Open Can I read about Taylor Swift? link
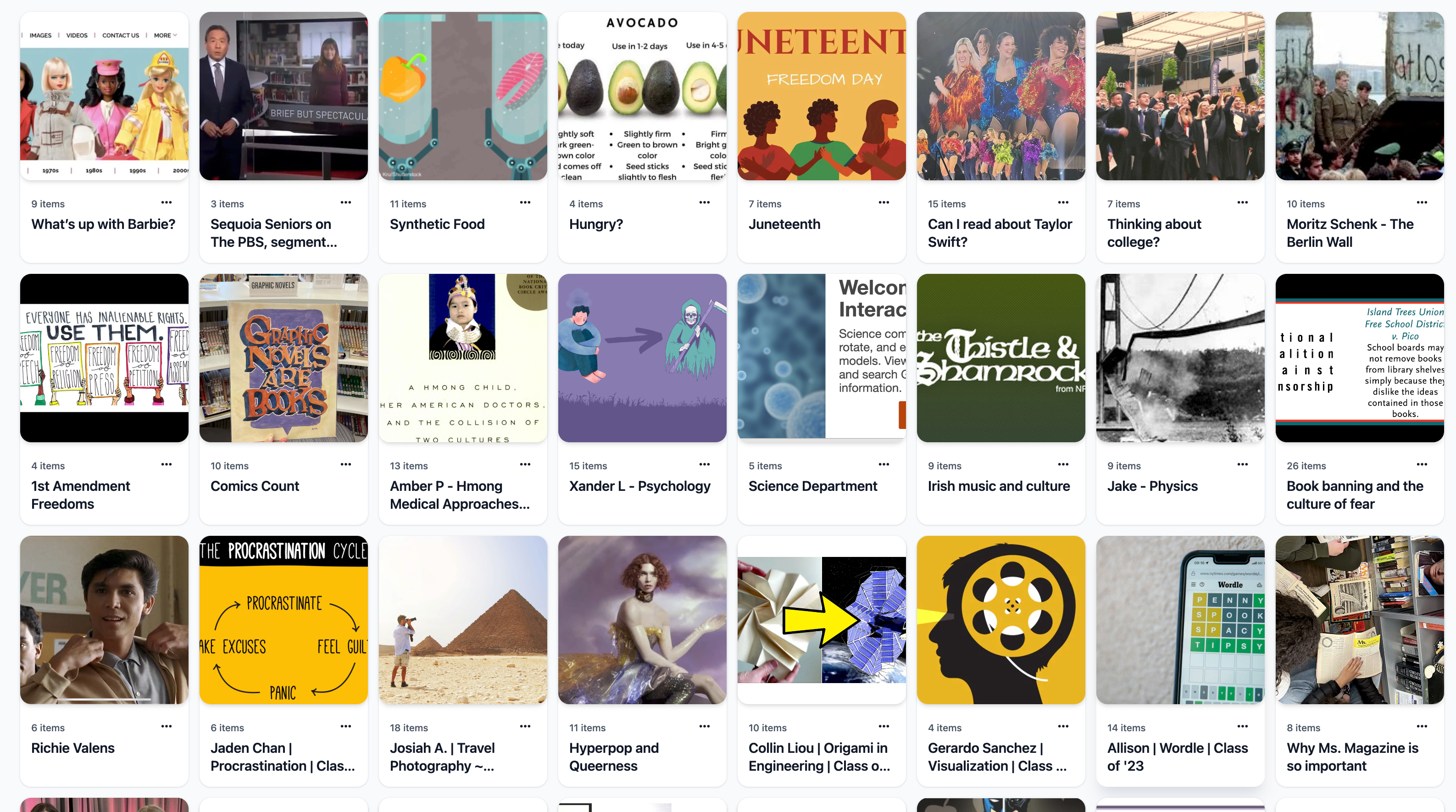 click(x=999, y=234)
